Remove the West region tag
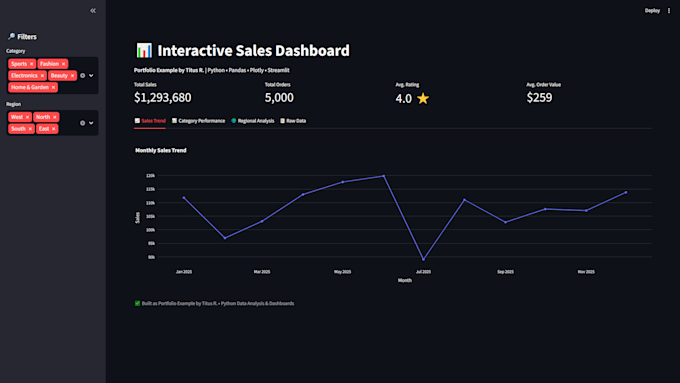This screenshot has width=680, height=383. pyautogui.click(x=27, y=117)
